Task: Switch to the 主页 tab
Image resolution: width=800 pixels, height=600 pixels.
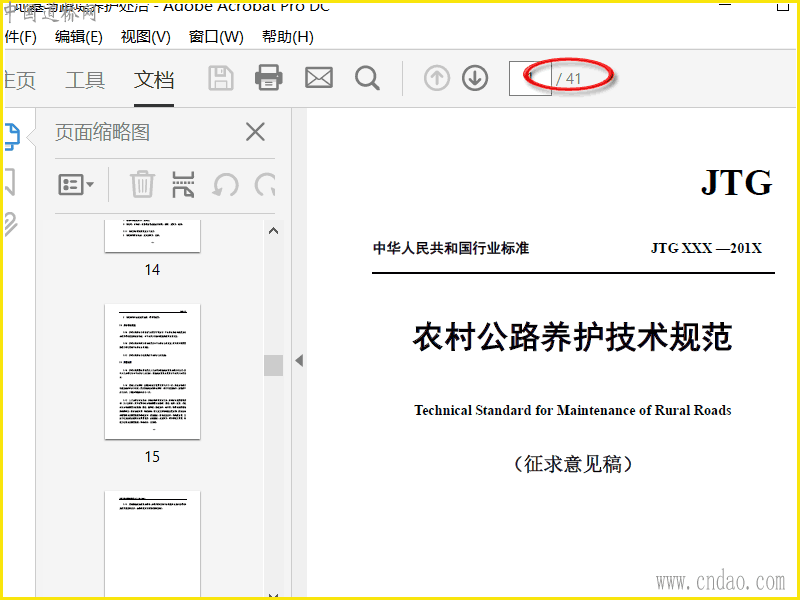Action: click(19, 80)
